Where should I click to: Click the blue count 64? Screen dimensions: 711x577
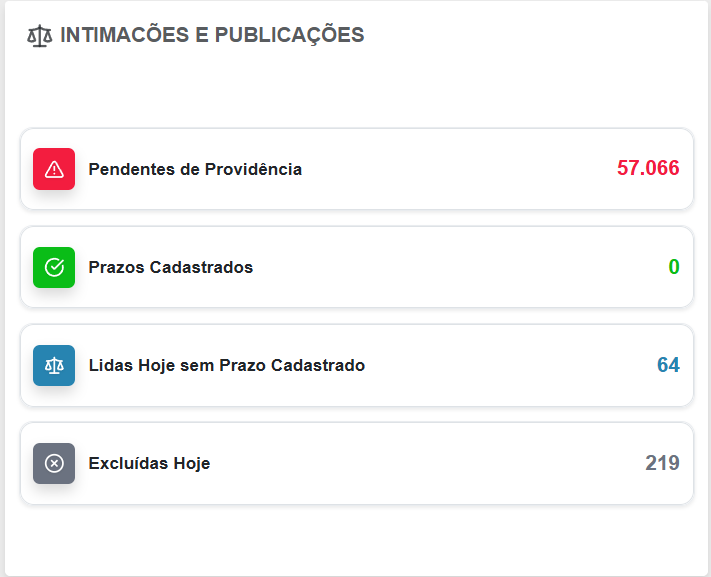pos(668,365)
